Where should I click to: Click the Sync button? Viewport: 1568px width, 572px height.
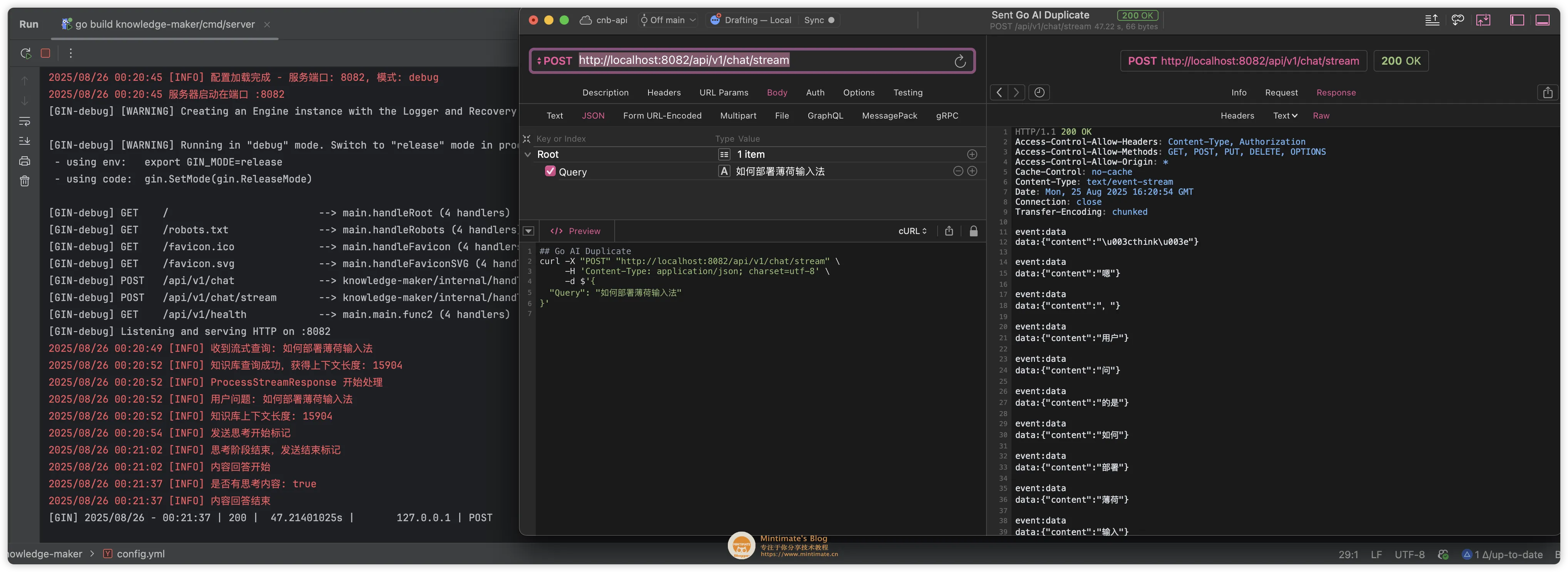click(819, 20)
